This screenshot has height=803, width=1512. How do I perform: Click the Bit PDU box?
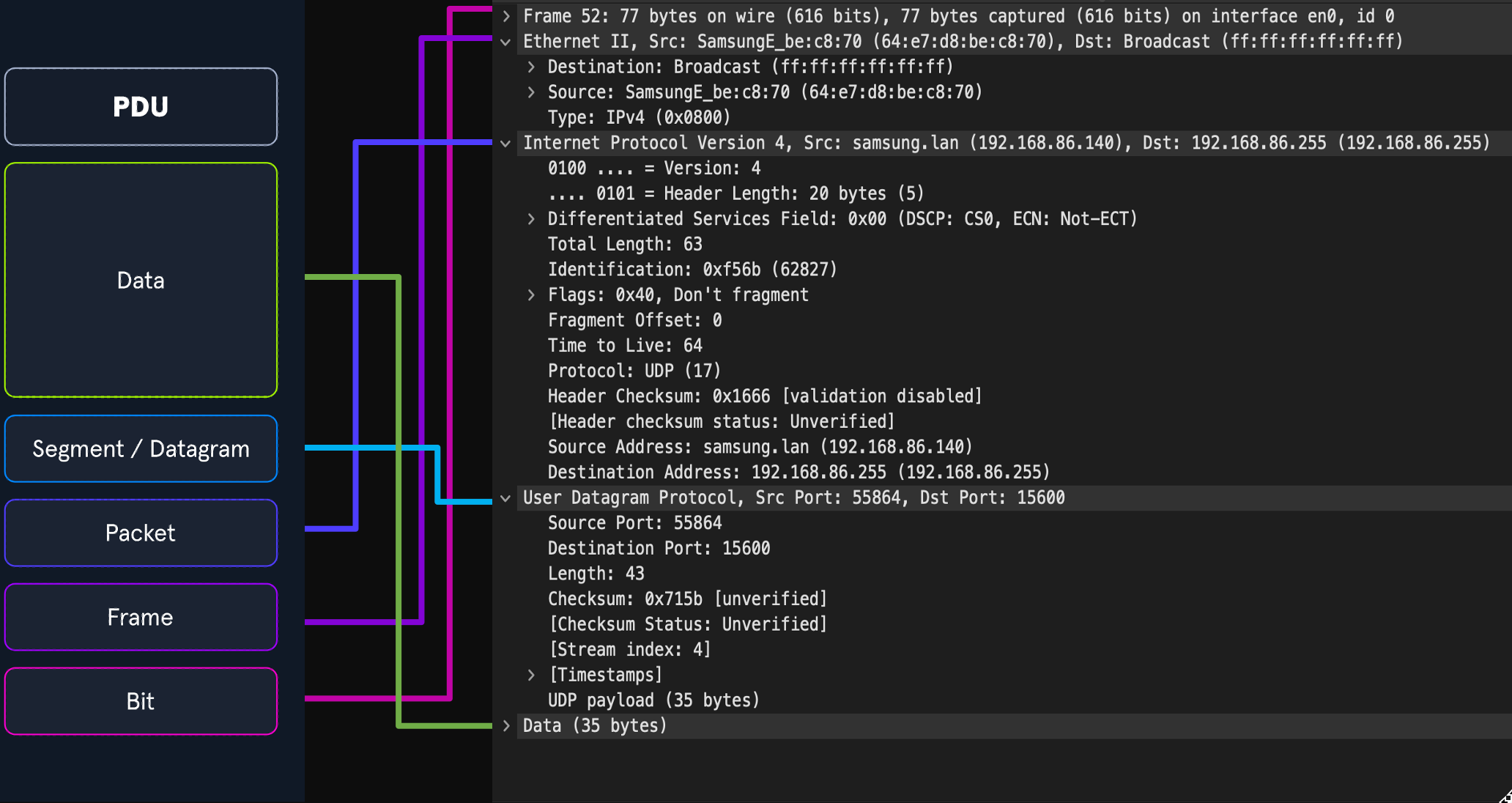click(141, 702)
